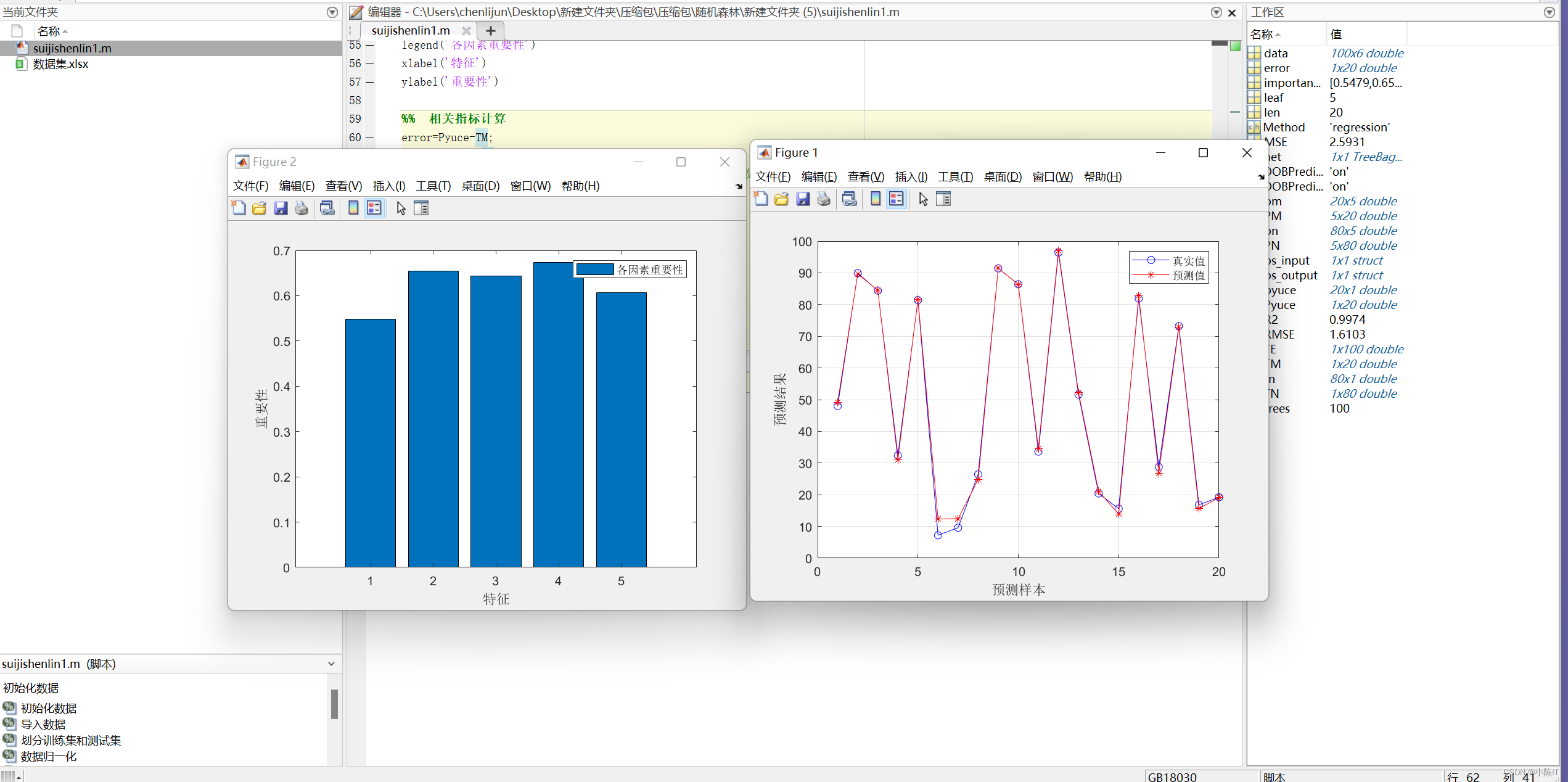Save Figure 1 with the floppy disk icon
Image resolution: width=1568 pixels, height=782 pixels.
pos(803,199)
